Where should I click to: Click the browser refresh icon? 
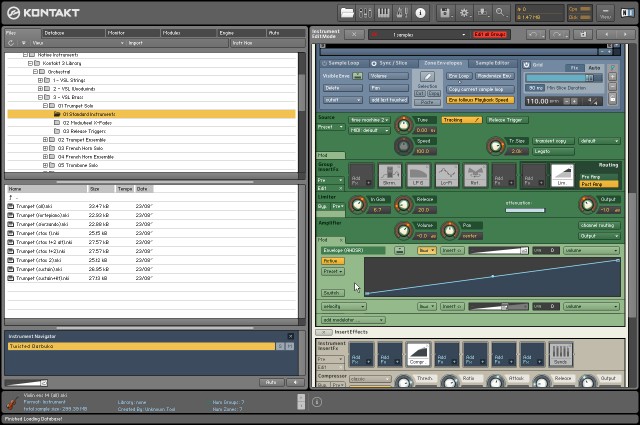(x=11, y=43)
